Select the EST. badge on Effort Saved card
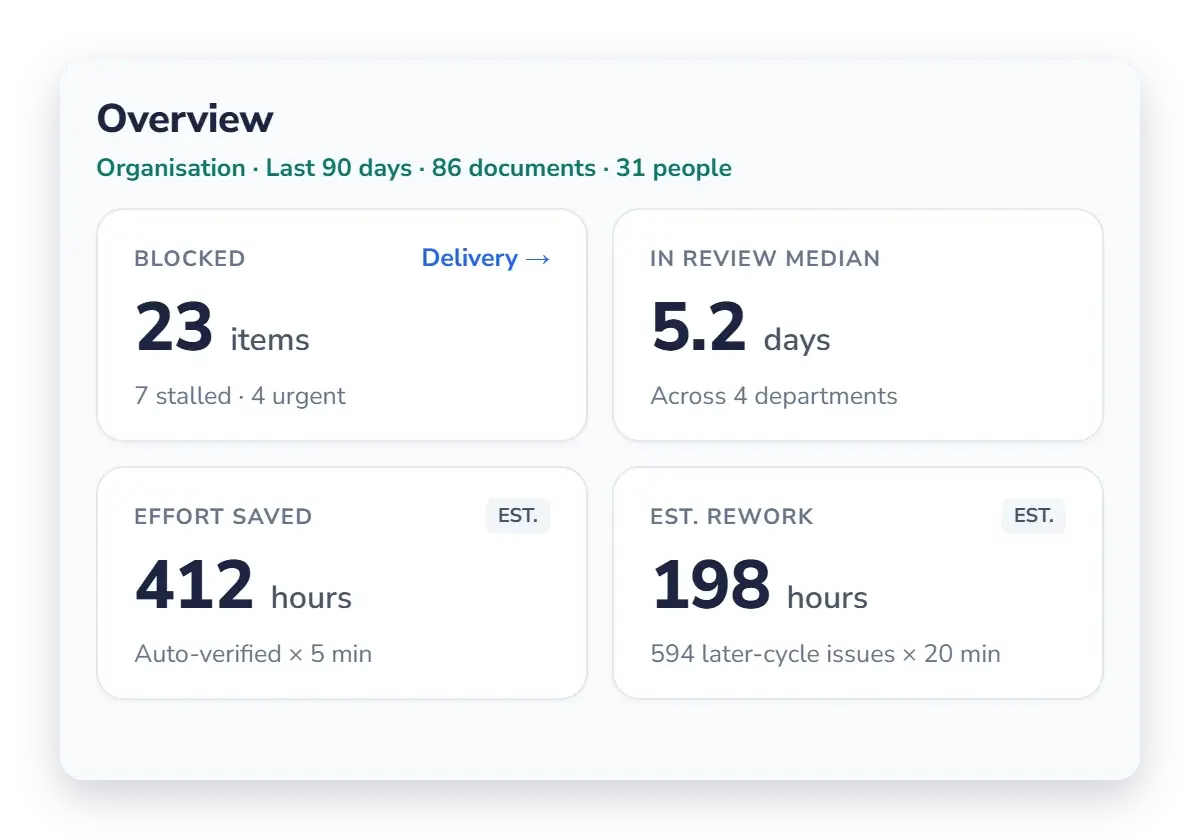The image size is (1200, 840). pyautogui.click(x=518, y=516)
